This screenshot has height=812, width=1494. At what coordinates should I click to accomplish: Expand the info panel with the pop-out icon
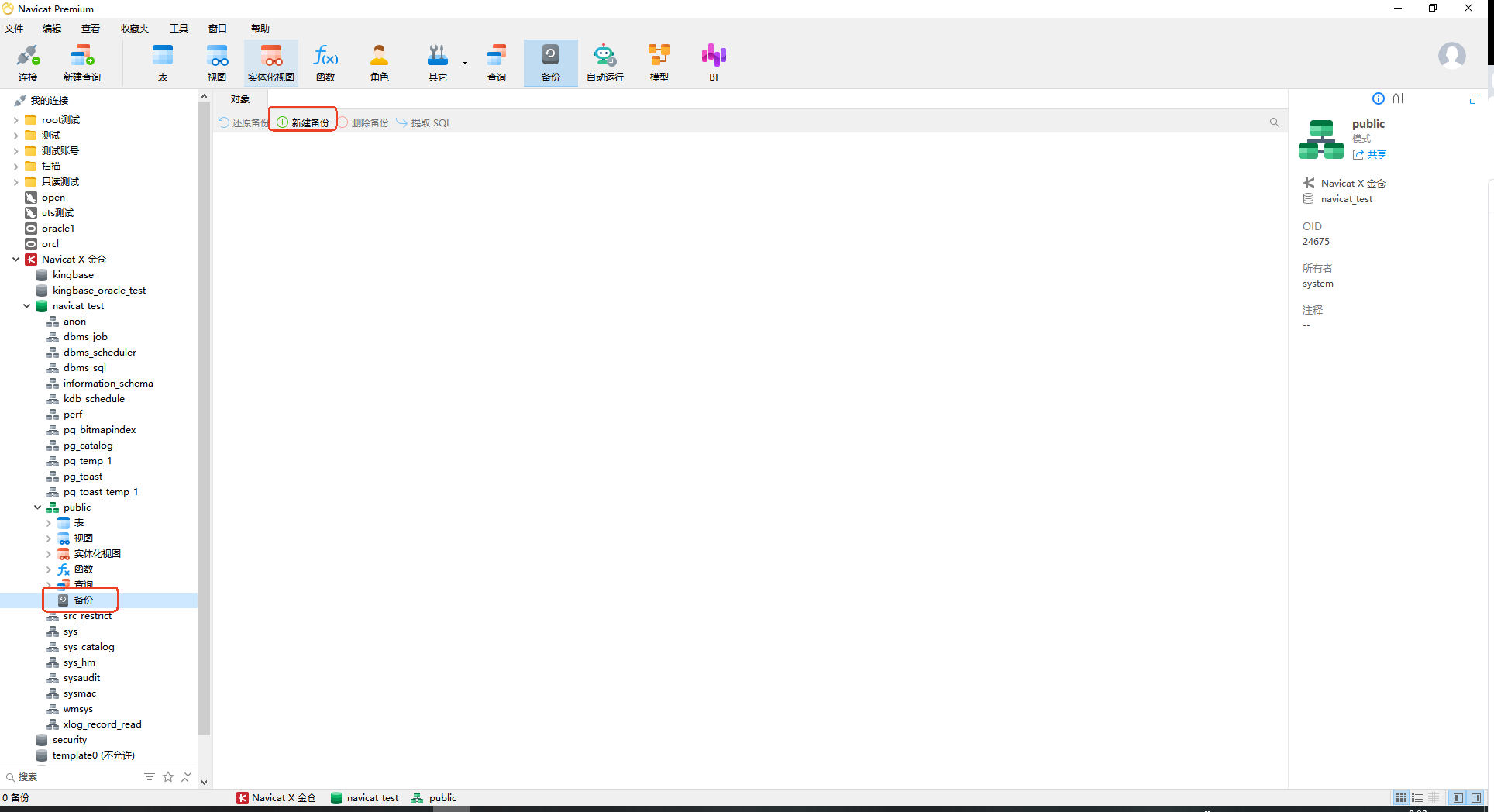pos(1474,98)
